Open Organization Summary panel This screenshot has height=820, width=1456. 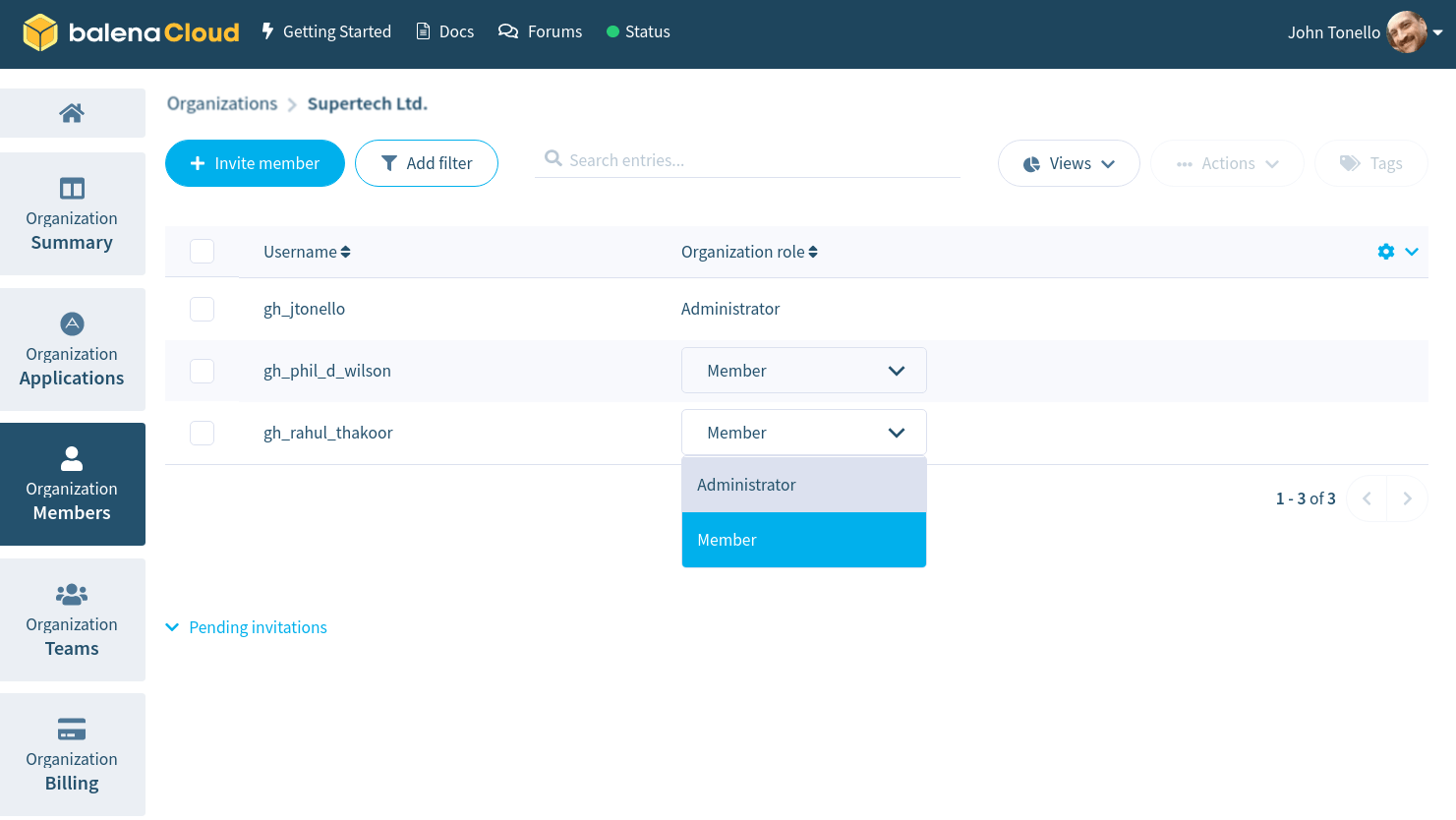72,214
